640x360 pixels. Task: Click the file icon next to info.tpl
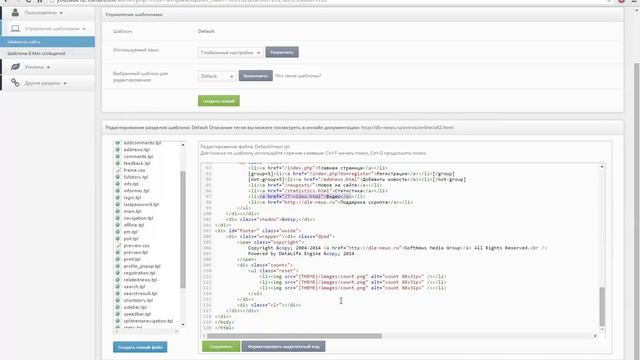[118, 184]
